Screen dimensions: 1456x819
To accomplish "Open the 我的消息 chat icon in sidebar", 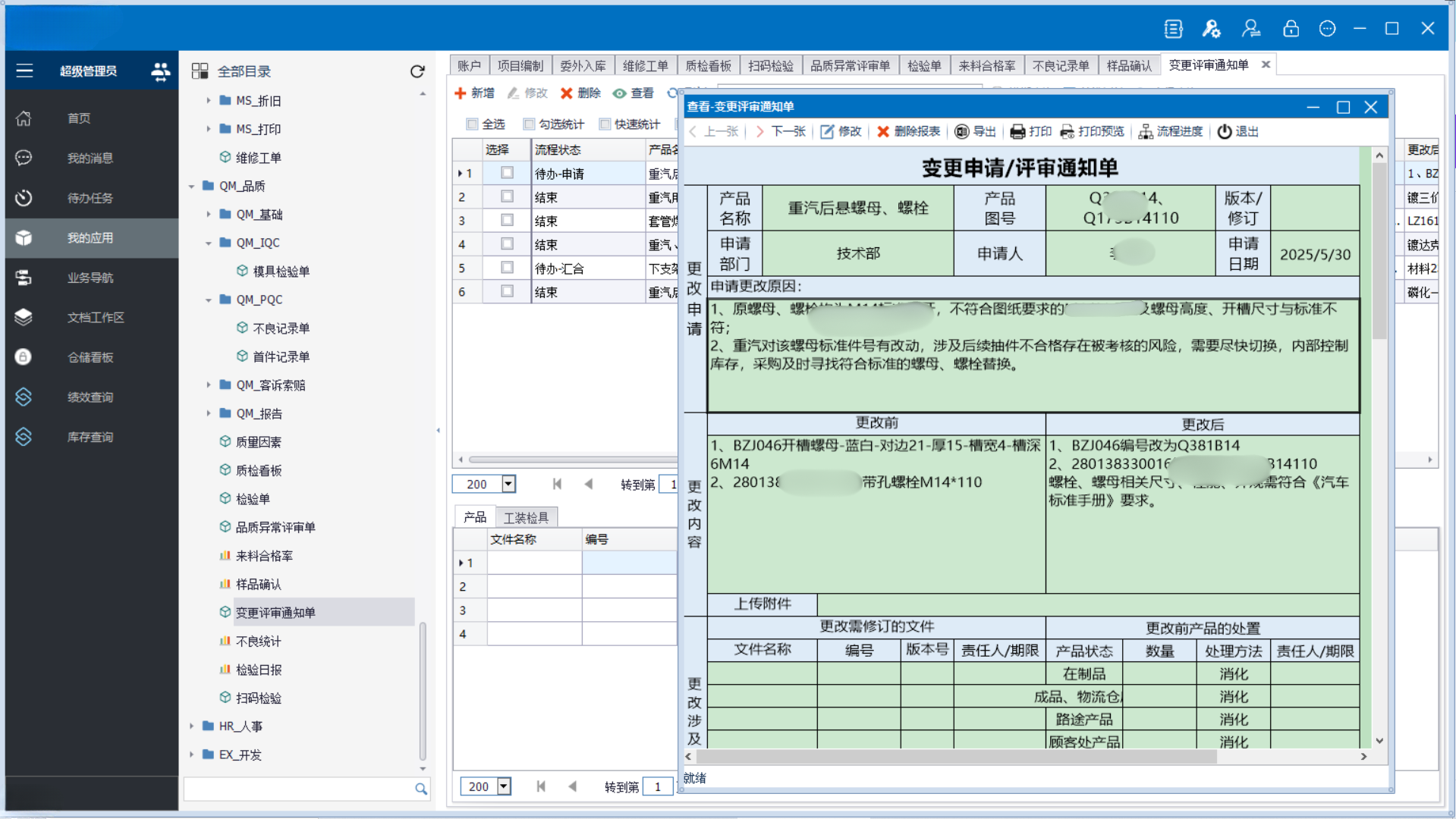I will [x=24, y=158].
